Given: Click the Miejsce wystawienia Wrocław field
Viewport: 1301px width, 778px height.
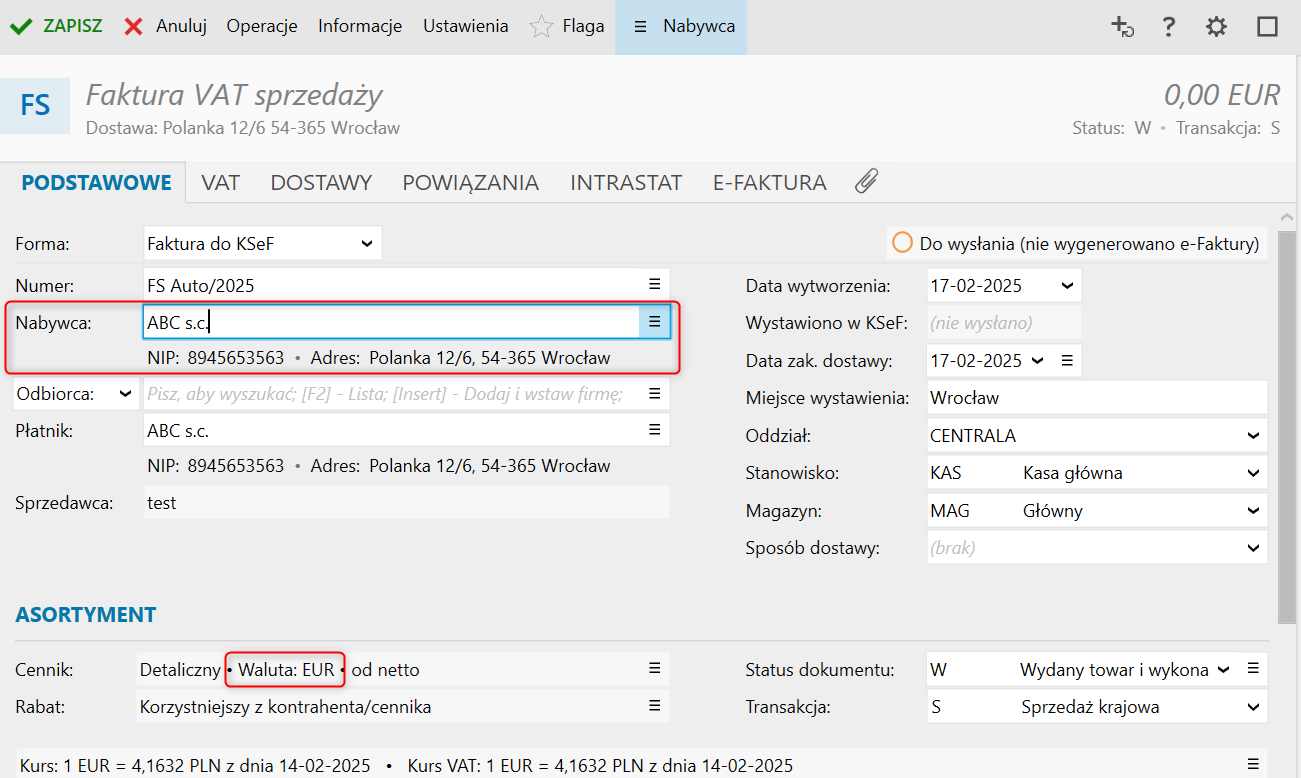Looking at the screenshot, I should pos(1096,398).
